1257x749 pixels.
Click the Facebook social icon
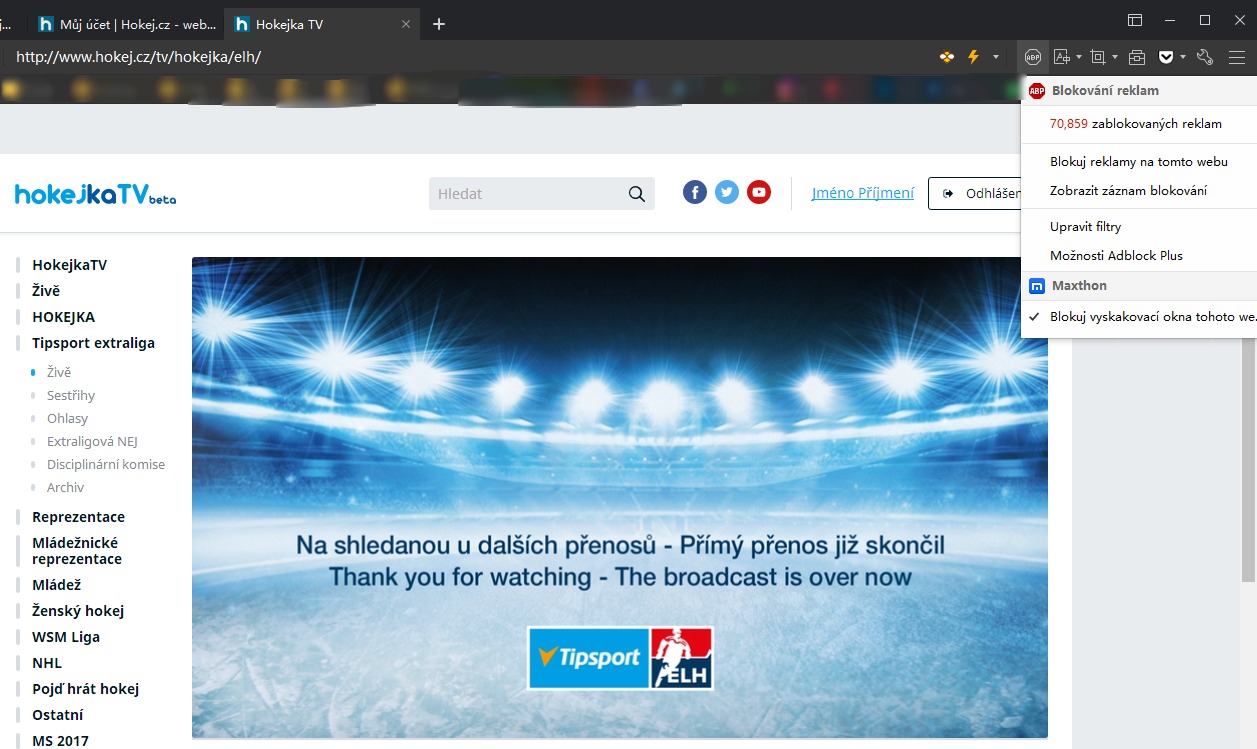695,193
